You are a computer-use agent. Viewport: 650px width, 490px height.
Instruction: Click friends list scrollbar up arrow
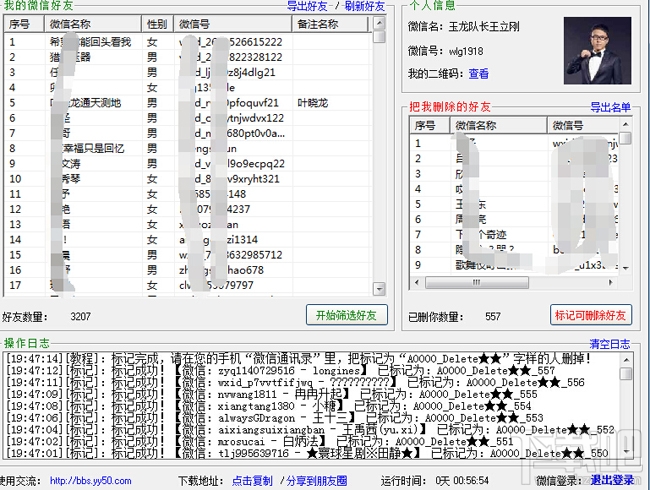(x=379, y=23)
